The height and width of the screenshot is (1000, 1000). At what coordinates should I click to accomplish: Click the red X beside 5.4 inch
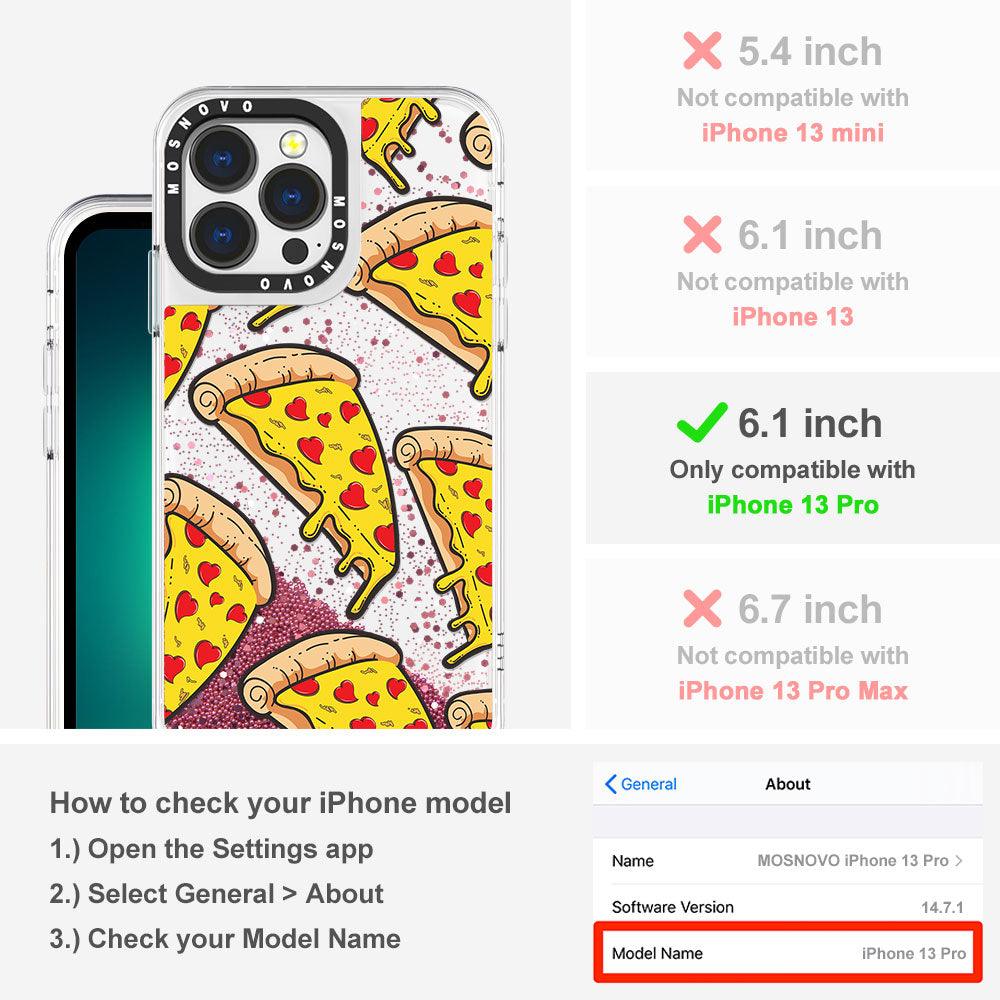702,50
